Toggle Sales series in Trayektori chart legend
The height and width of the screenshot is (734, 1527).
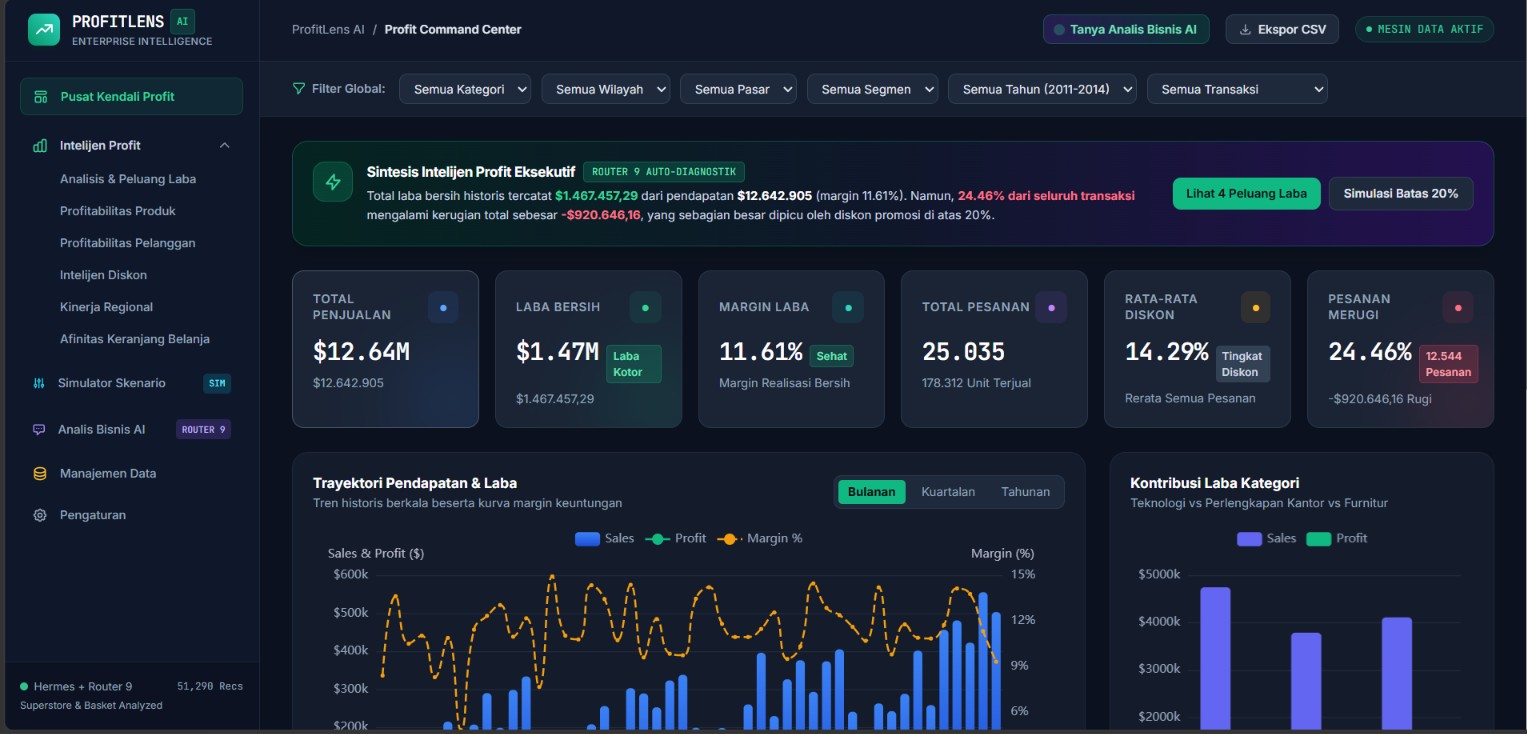click(605, 539)
